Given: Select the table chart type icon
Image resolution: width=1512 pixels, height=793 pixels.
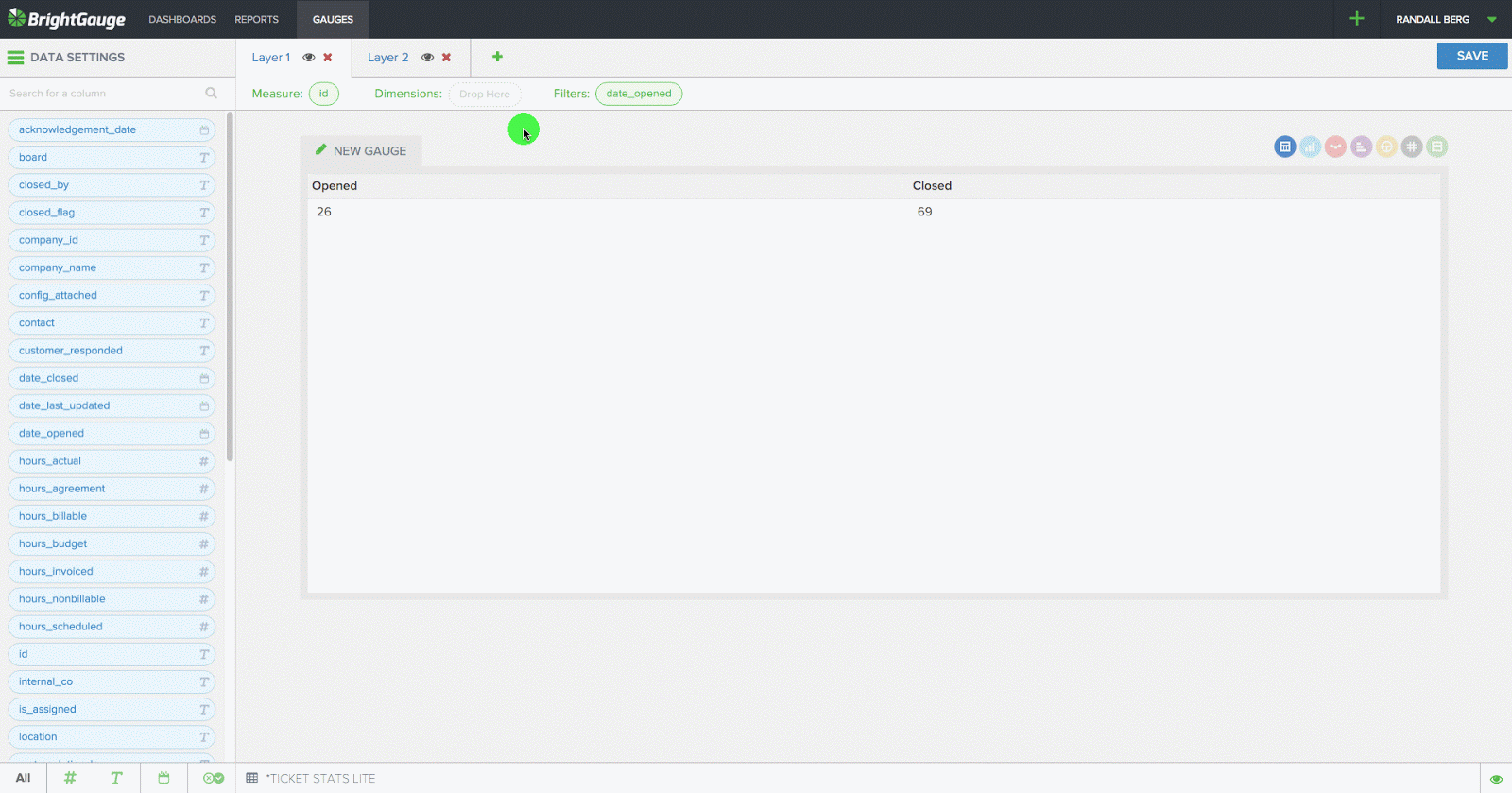Looking at the screenshot, I should pyautogui.click(x=1284, y=147).
